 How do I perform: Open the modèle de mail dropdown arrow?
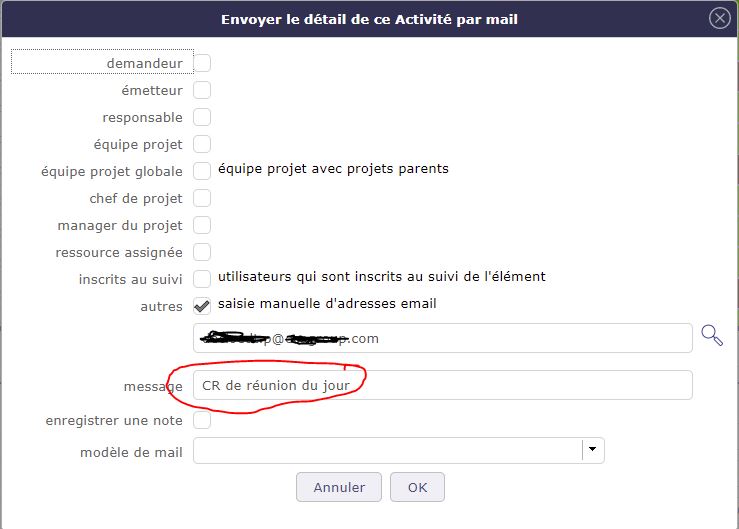(x=593, y=450)
